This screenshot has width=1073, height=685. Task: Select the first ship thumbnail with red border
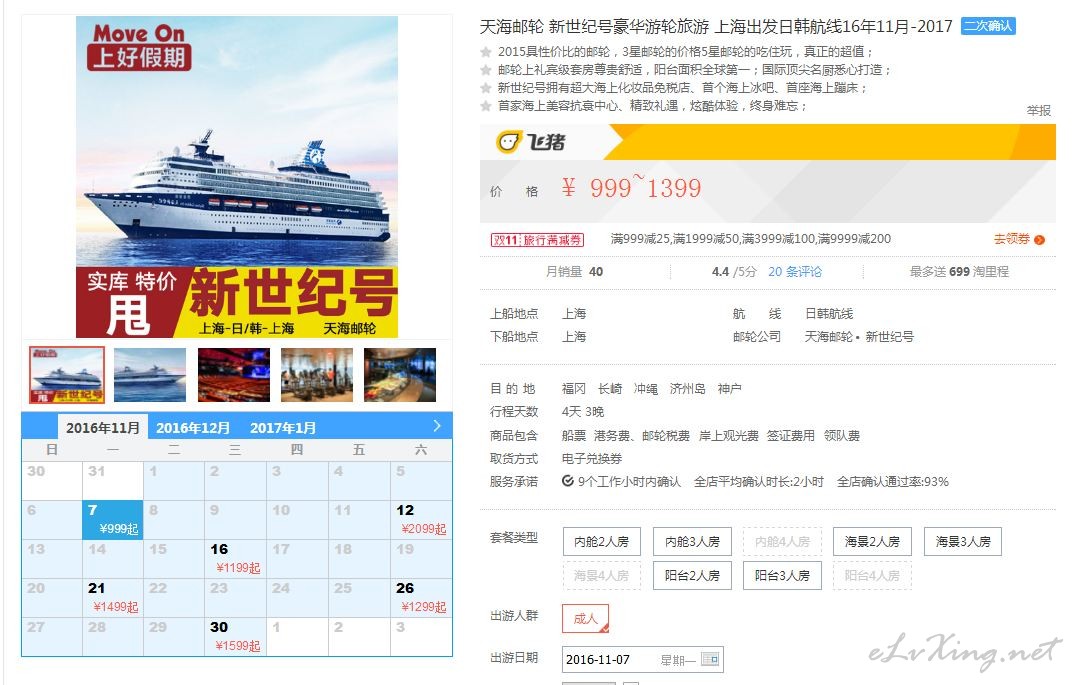coord(66,374)
